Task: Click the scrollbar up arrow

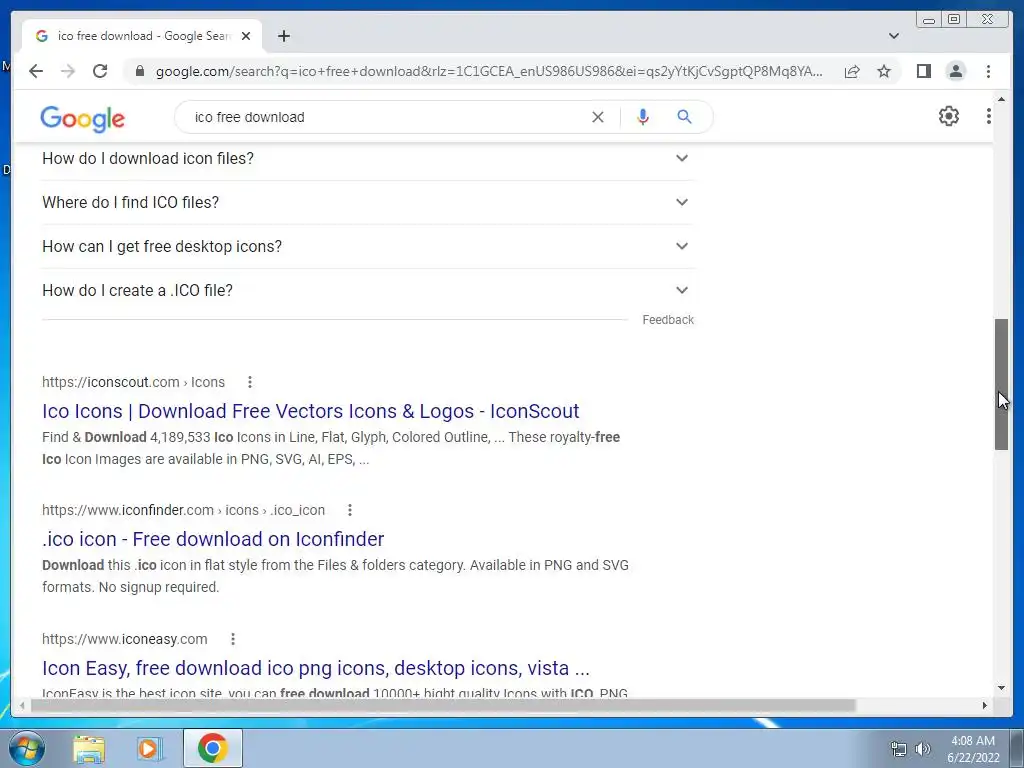Action: pyautogui.click(x=1001, y=99)
